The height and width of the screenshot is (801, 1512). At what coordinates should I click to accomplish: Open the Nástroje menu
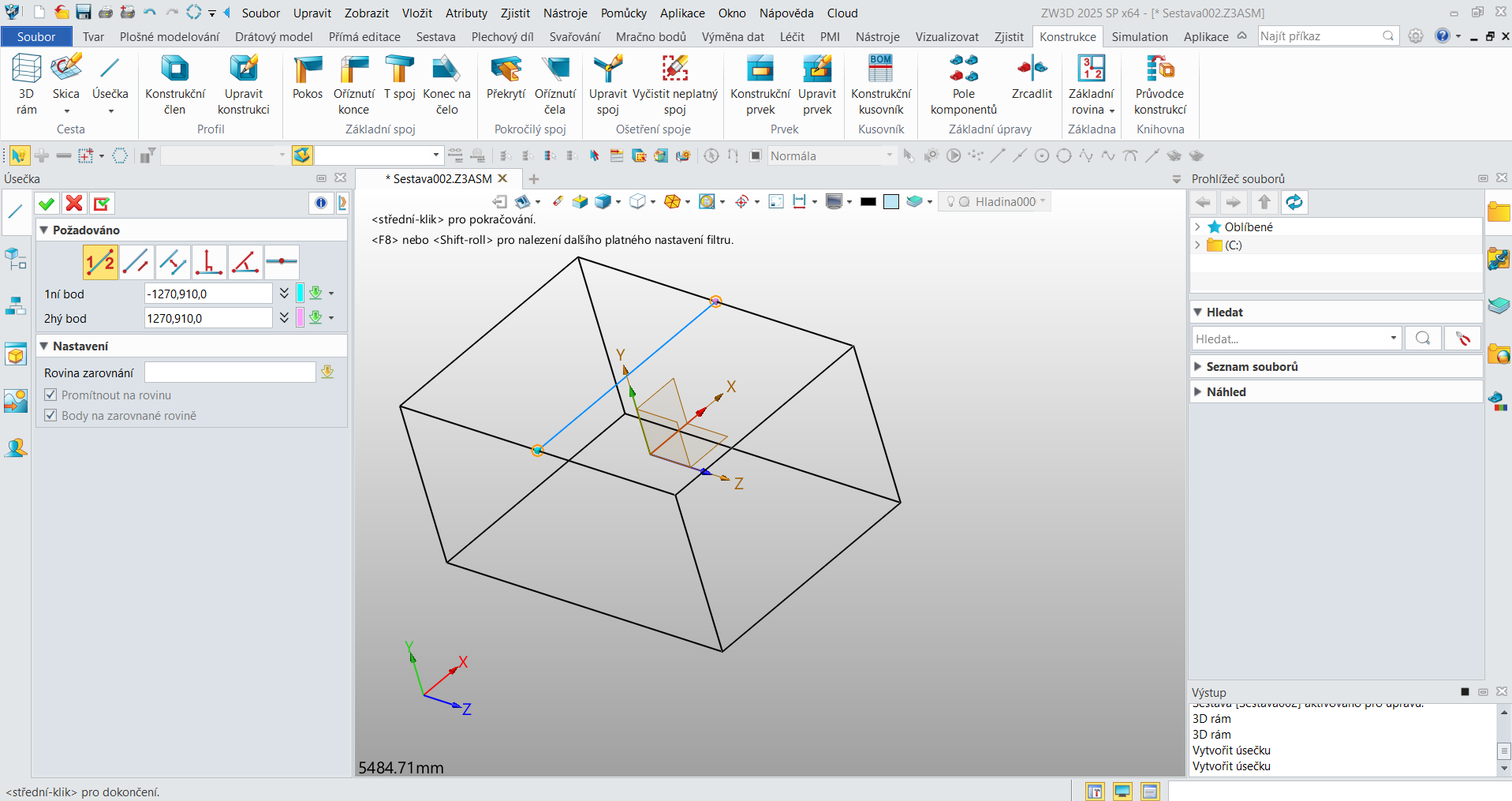tap(566, 13)
